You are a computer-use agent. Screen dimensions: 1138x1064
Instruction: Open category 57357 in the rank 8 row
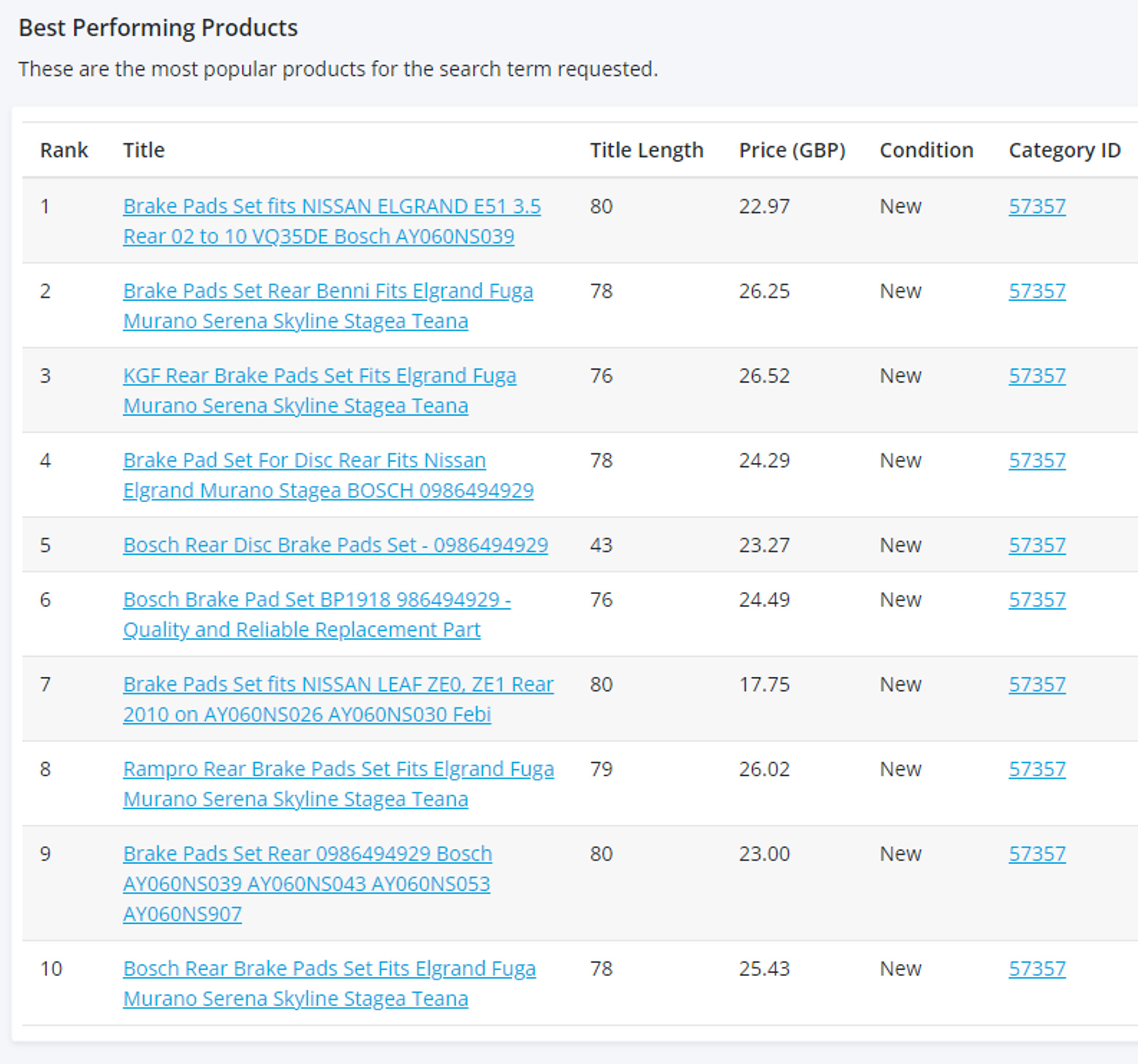(x=1037, y=769)
